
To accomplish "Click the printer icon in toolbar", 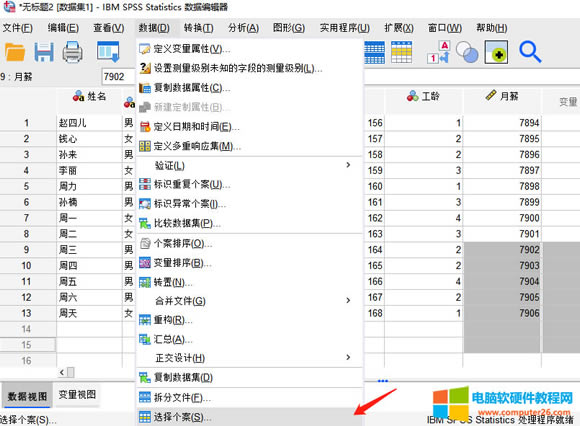I will tap(72, 52).
